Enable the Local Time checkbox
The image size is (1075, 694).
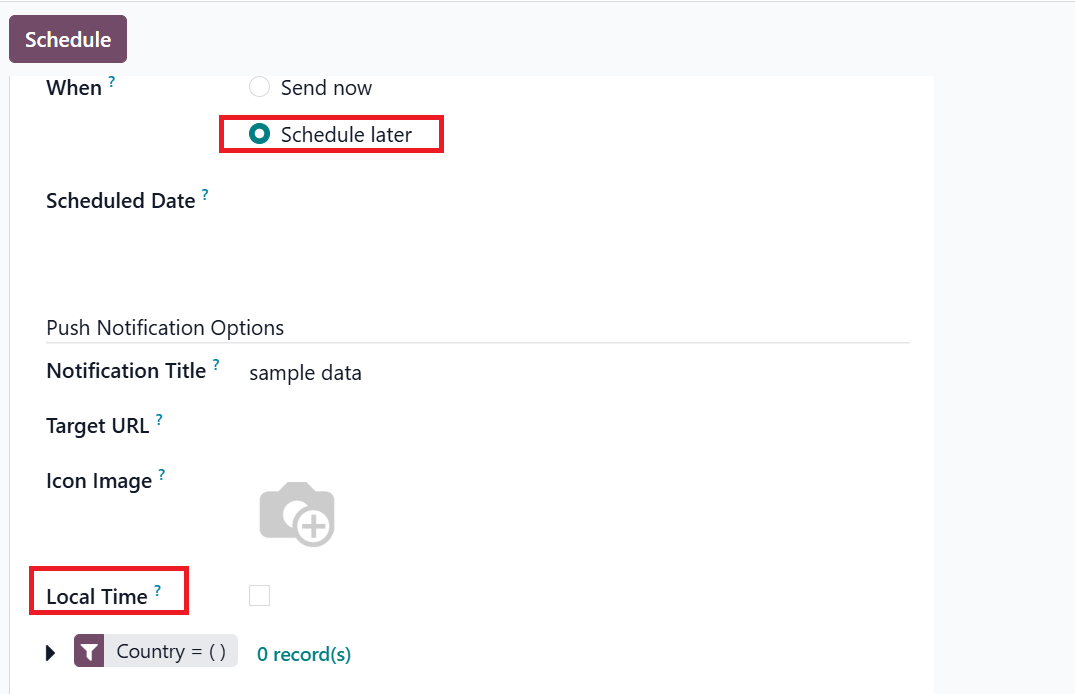point(260,596)
